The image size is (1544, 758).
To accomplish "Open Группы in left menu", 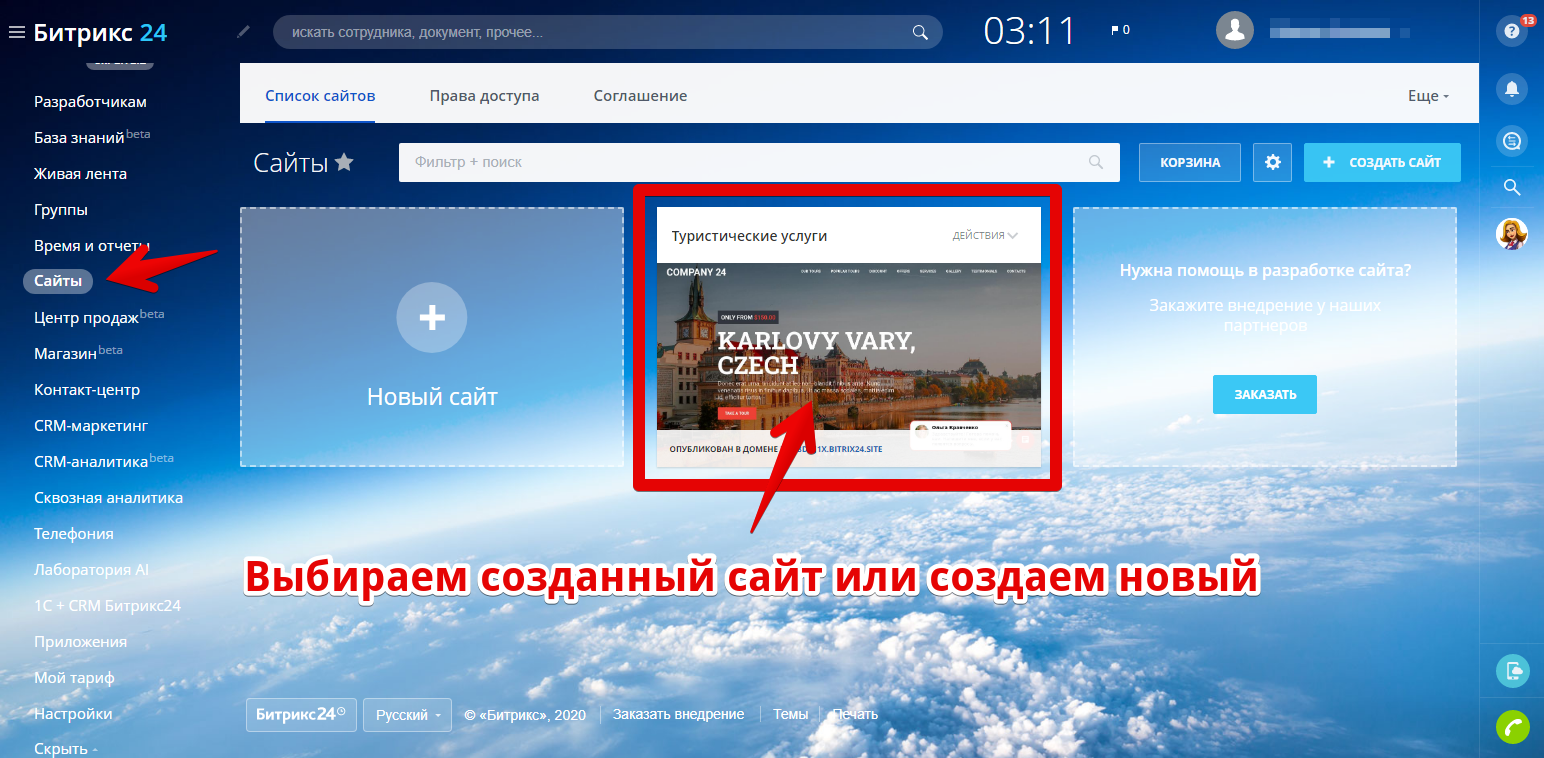I will click(x=60, y=210).
